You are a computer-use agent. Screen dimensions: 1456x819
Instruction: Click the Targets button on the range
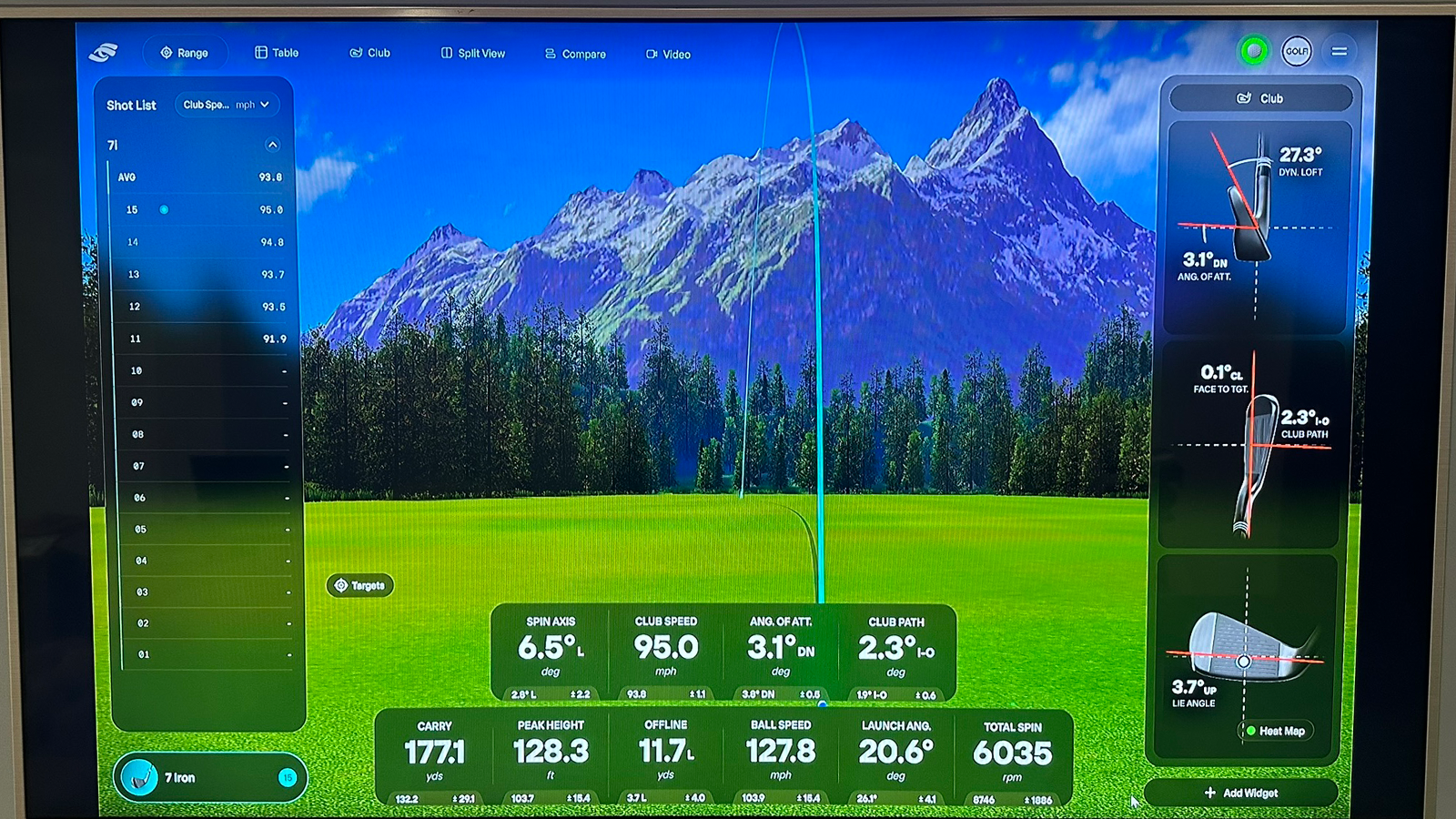[x=360, y=585]
